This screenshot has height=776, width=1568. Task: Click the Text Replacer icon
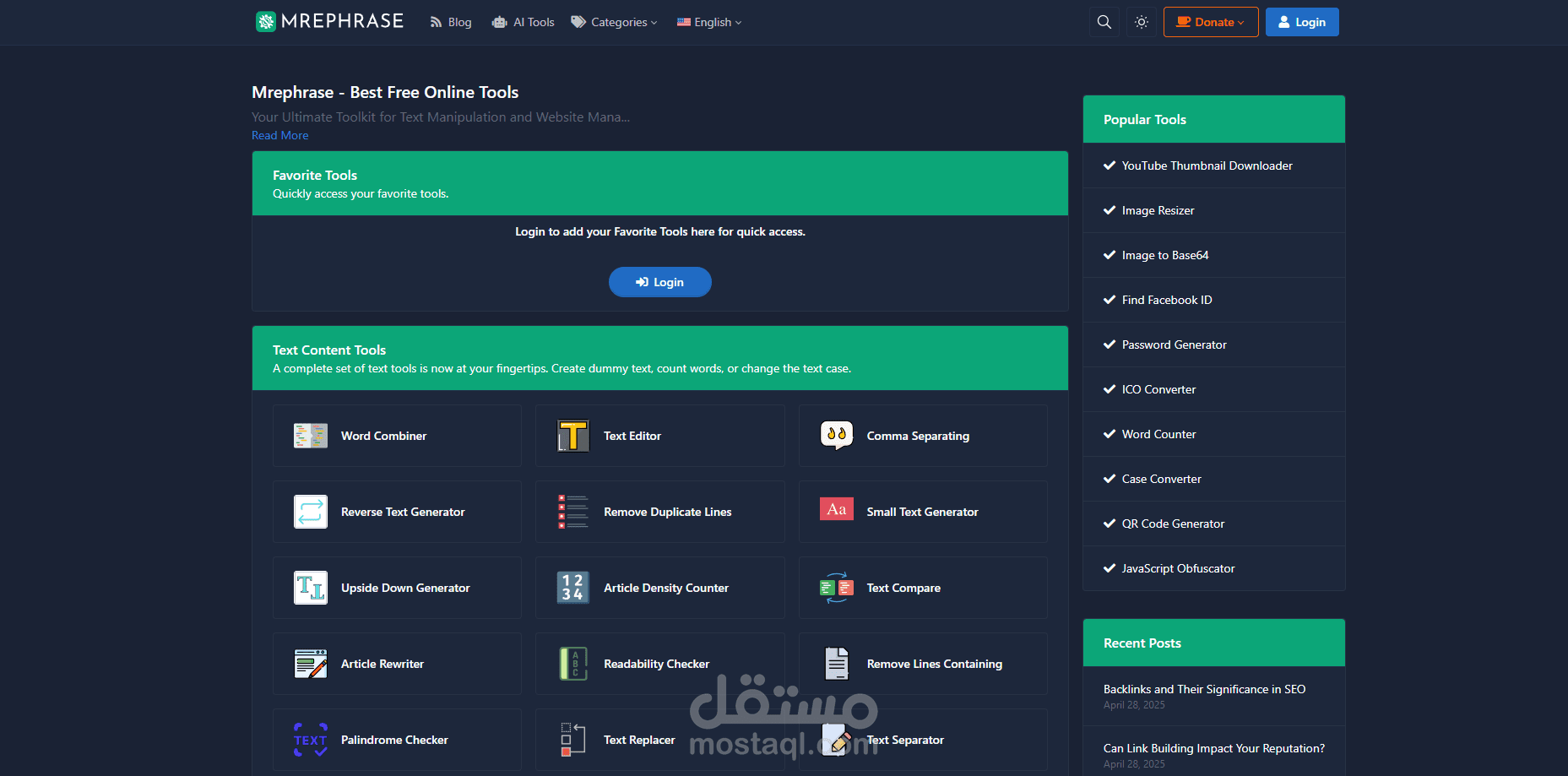coord(573,740)
